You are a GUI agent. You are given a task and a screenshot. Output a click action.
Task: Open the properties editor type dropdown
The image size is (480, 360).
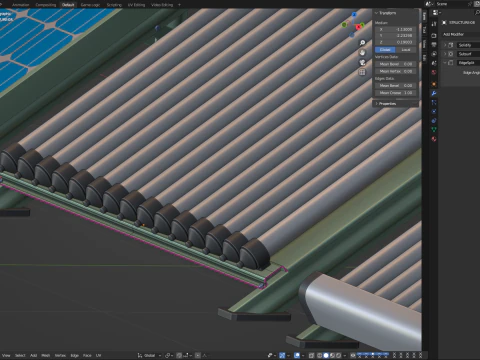437,13
